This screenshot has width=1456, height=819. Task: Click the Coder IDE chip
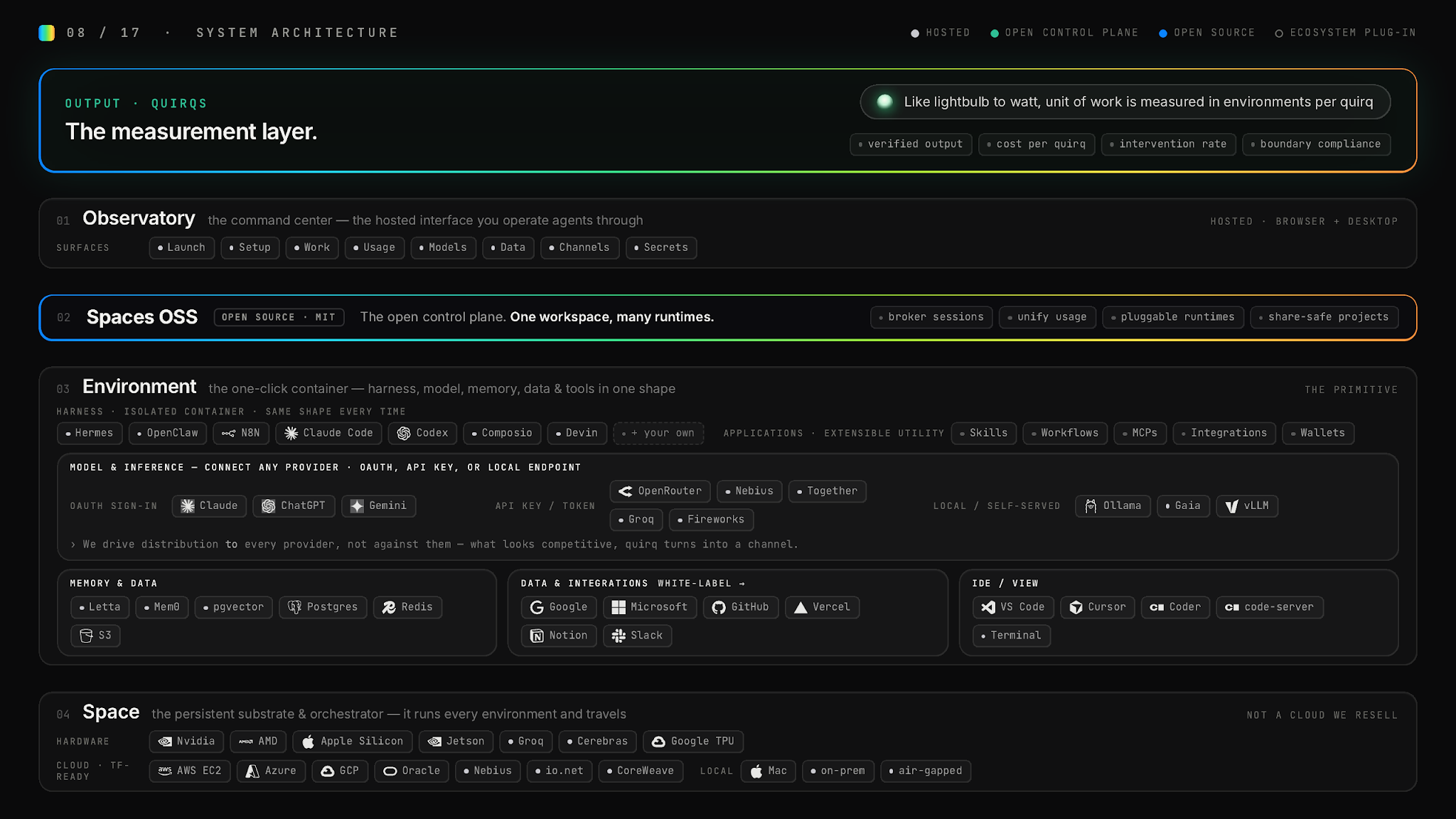(1176, 607)
